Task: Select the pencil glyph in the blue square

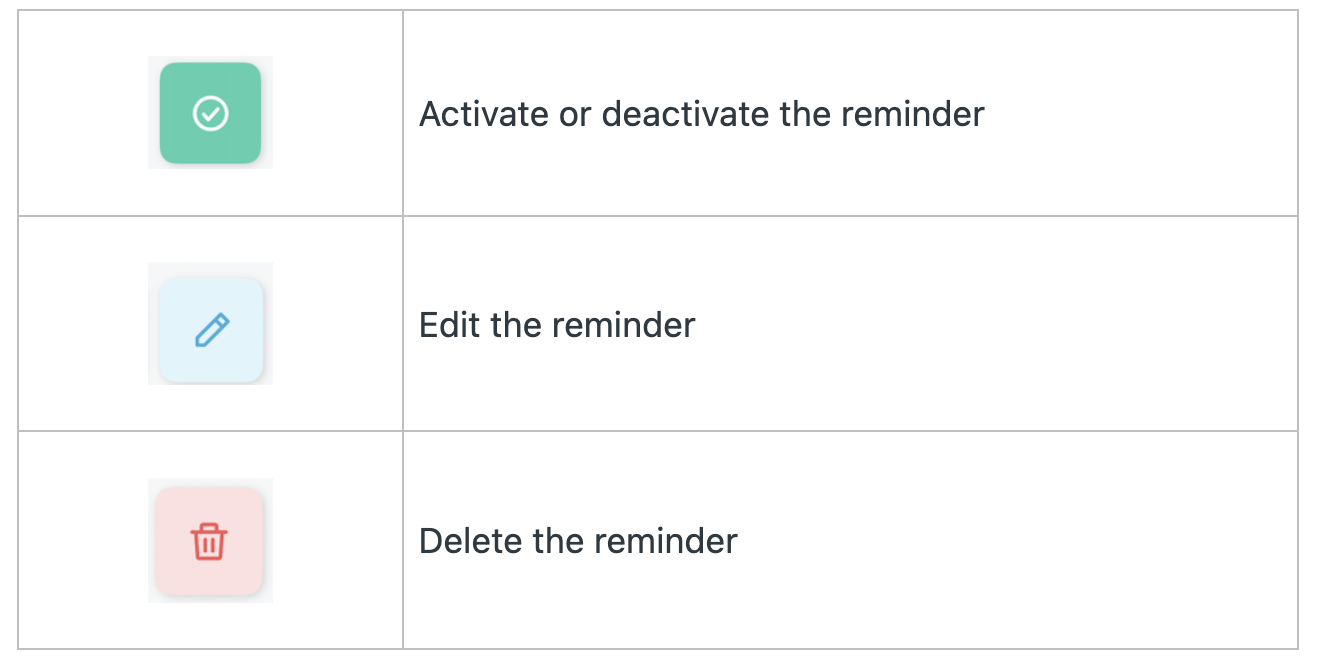Action: click(x=211, y=329)
